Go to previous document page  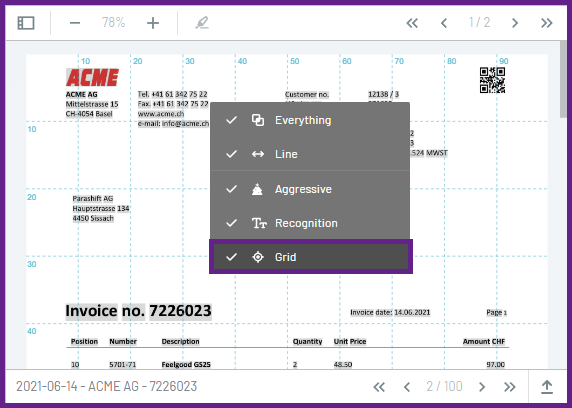pos(444,23)
